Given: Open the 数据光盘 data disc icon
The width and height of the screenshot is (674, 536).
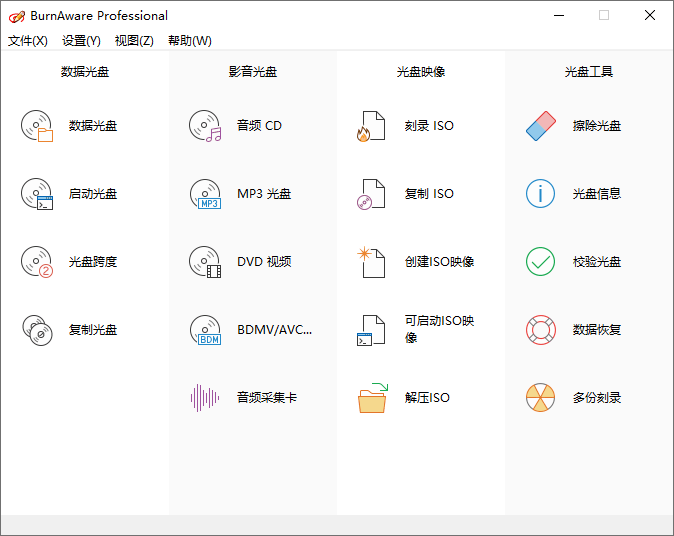Looking at the screenshot, I should point(37,126).
